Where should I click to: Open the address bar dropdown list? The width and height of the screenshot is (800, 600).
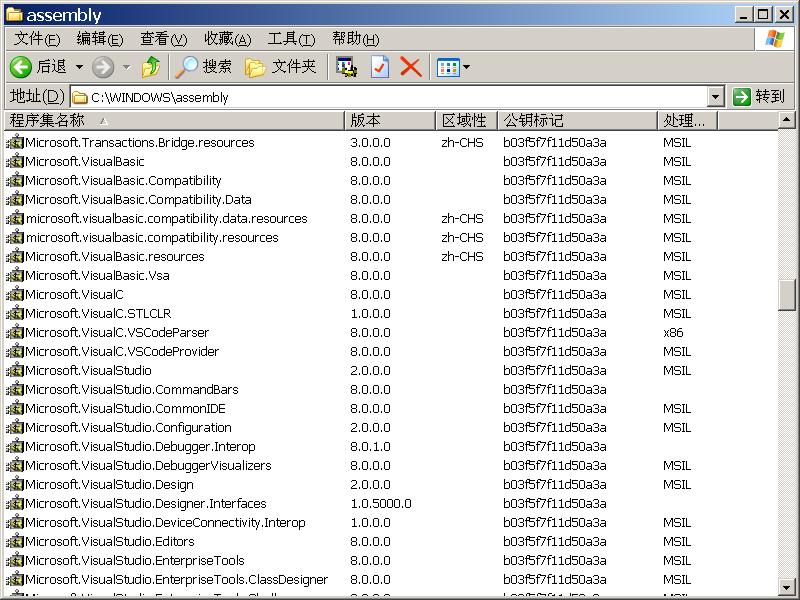coord(716,96)
